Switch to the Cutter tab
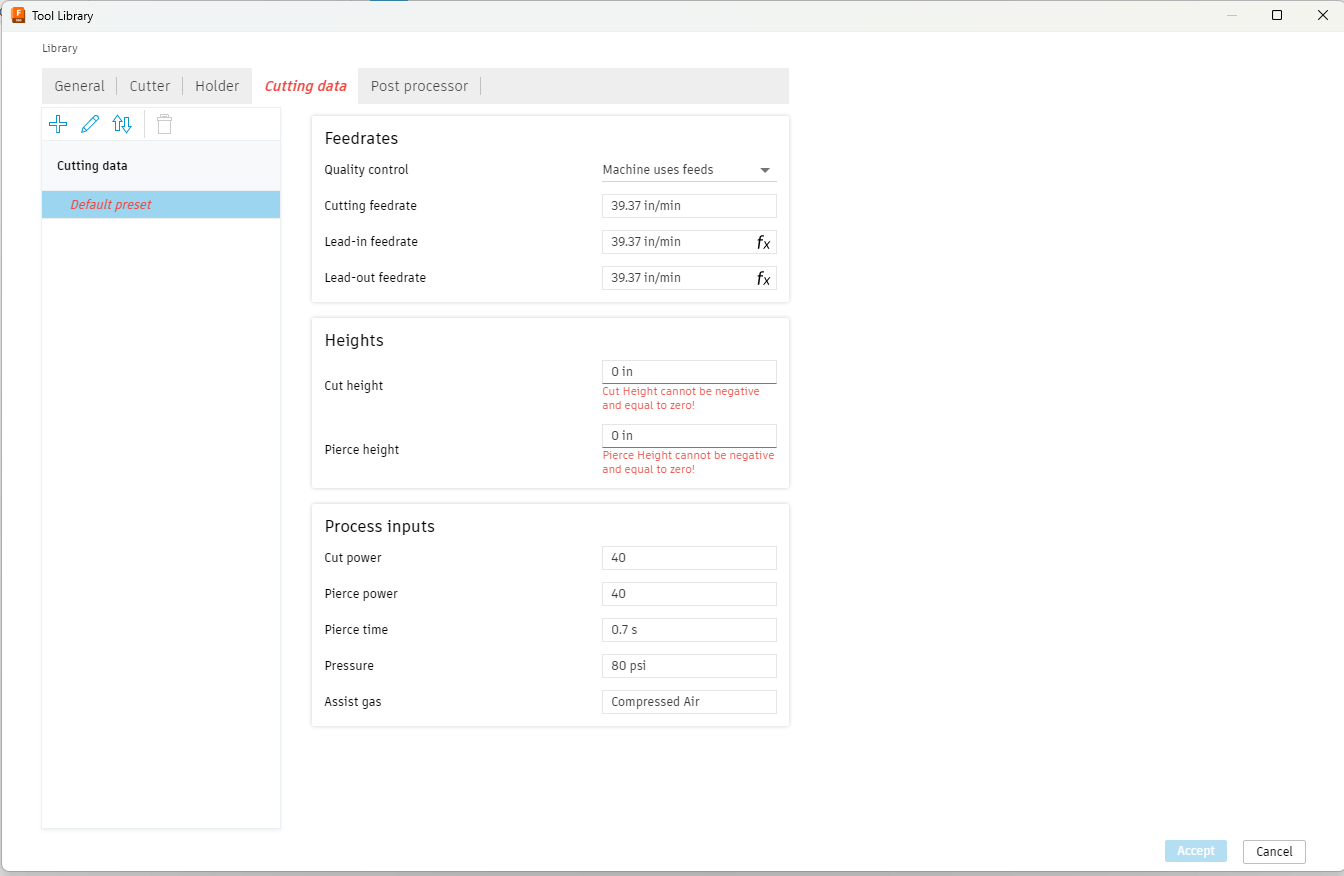The height and width of the screenshot is (876, 1344). click(149, 85)
